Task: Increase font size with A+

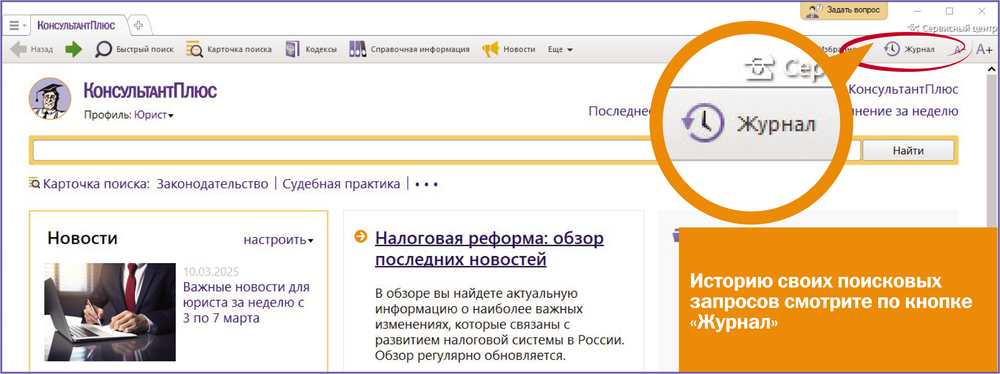Action: [x=984, y=49]
